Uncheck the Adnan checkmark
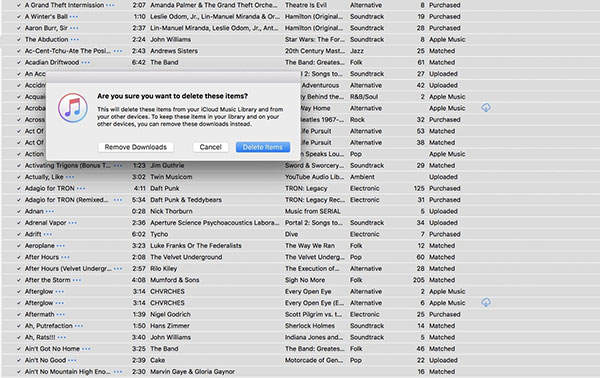This screenshot has width=600, height=378. click(x=19, y=212)
